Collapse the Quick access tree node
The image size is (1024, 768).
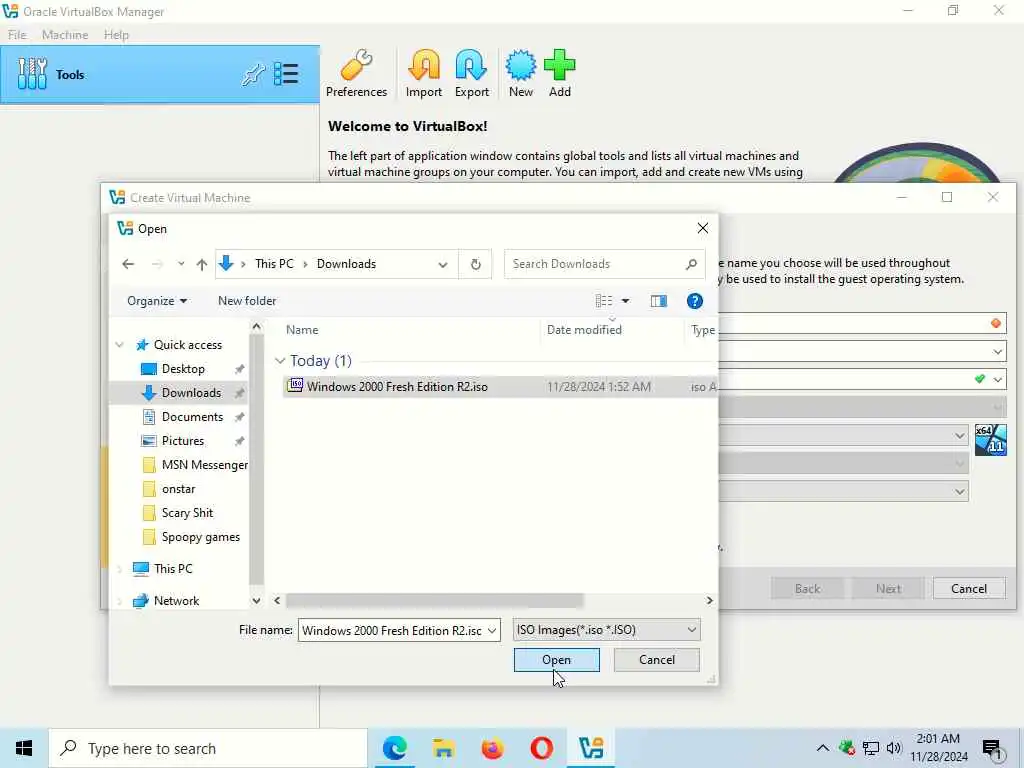click(x=120, y=345)
